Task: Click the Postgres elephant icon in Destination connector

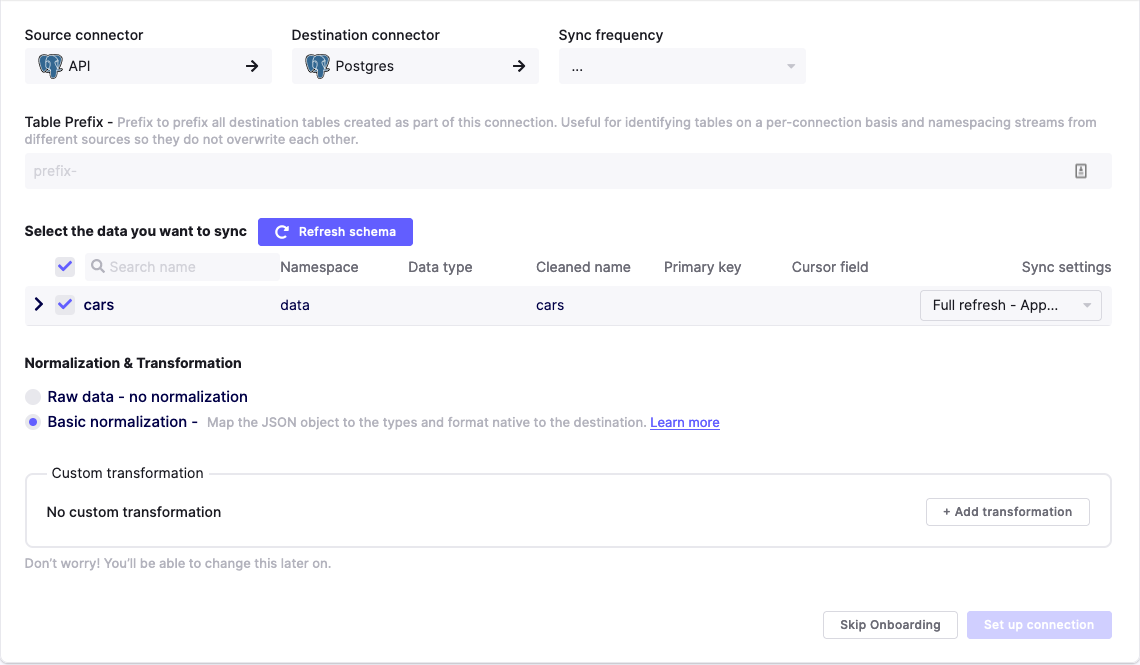Action: pos(317,66)
